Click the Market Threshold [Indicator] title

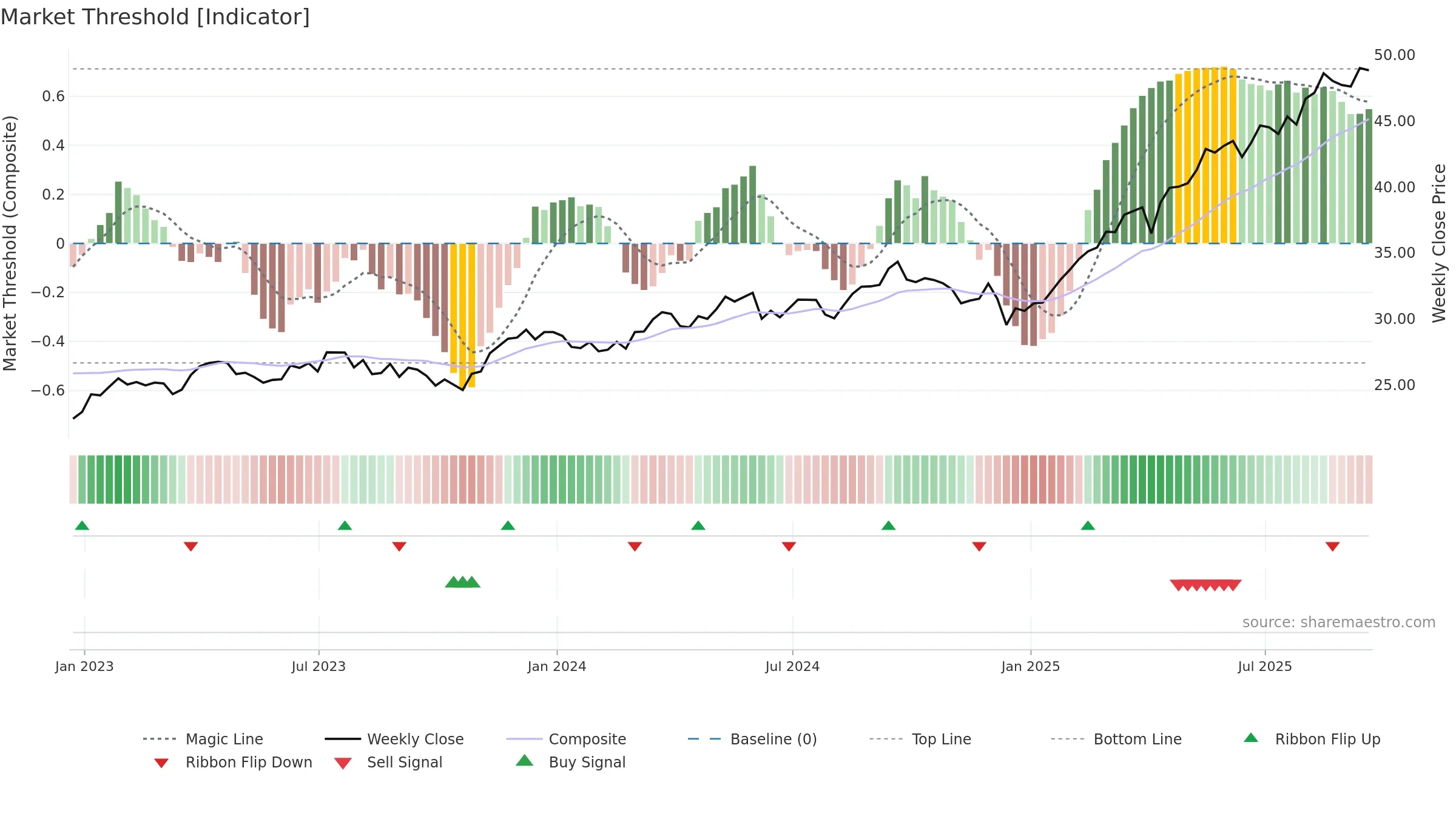pos(155,17)
